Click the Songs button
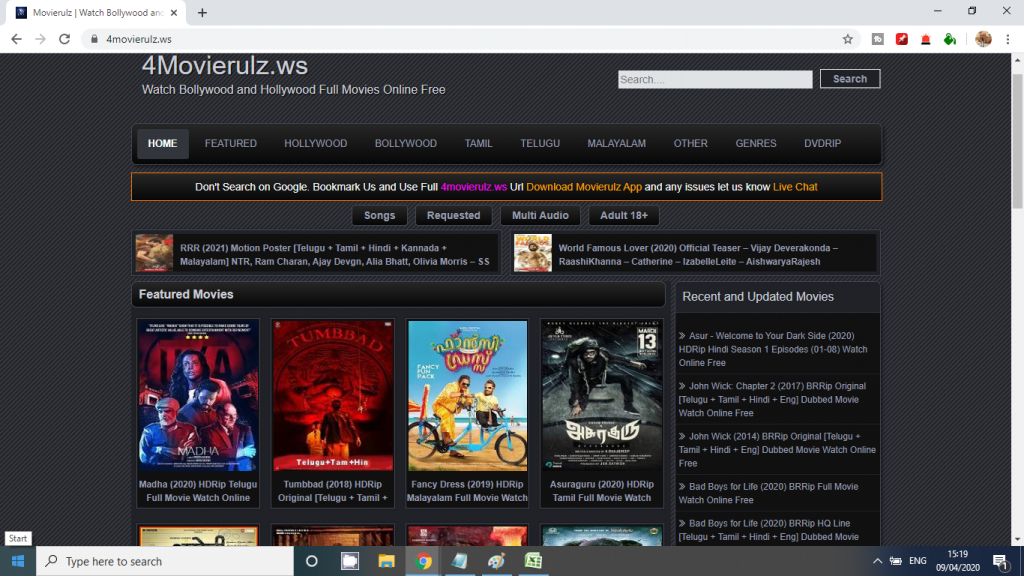This screenshot has height=576, width=1024. (379, 216)
